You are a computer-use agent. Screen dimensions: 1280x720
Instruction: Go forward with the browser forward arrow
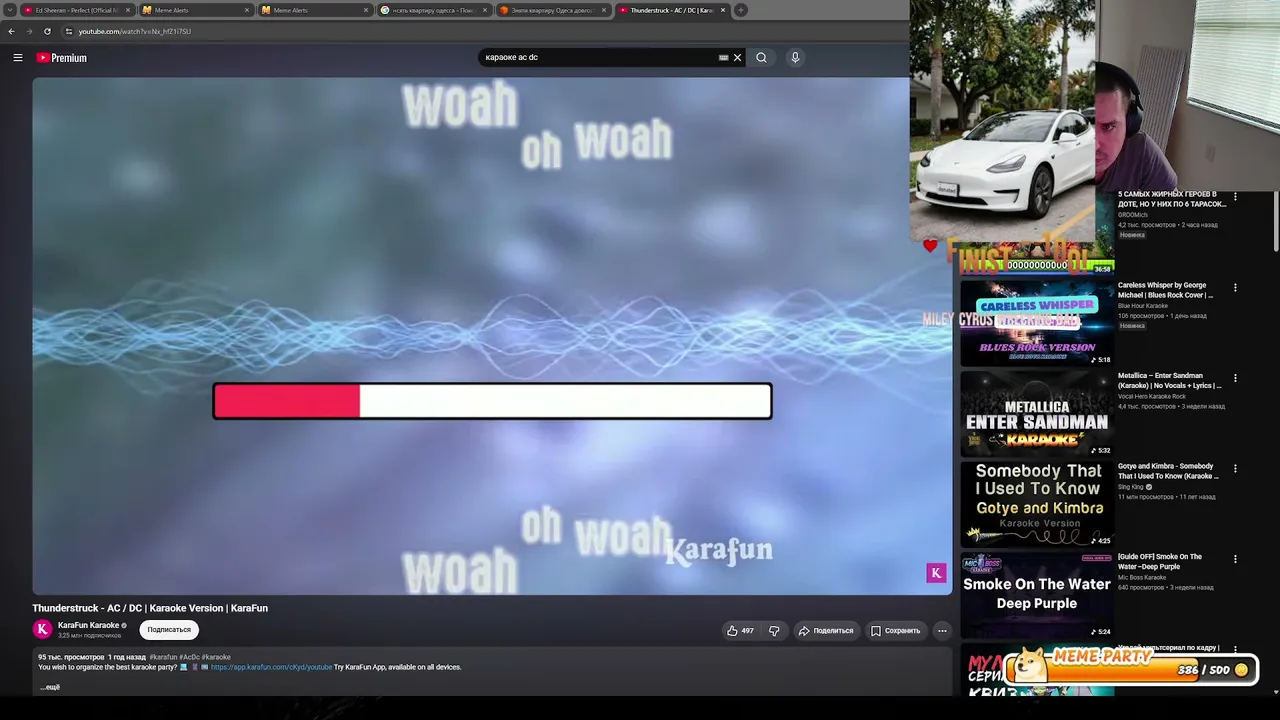click(x=29, y=31)
